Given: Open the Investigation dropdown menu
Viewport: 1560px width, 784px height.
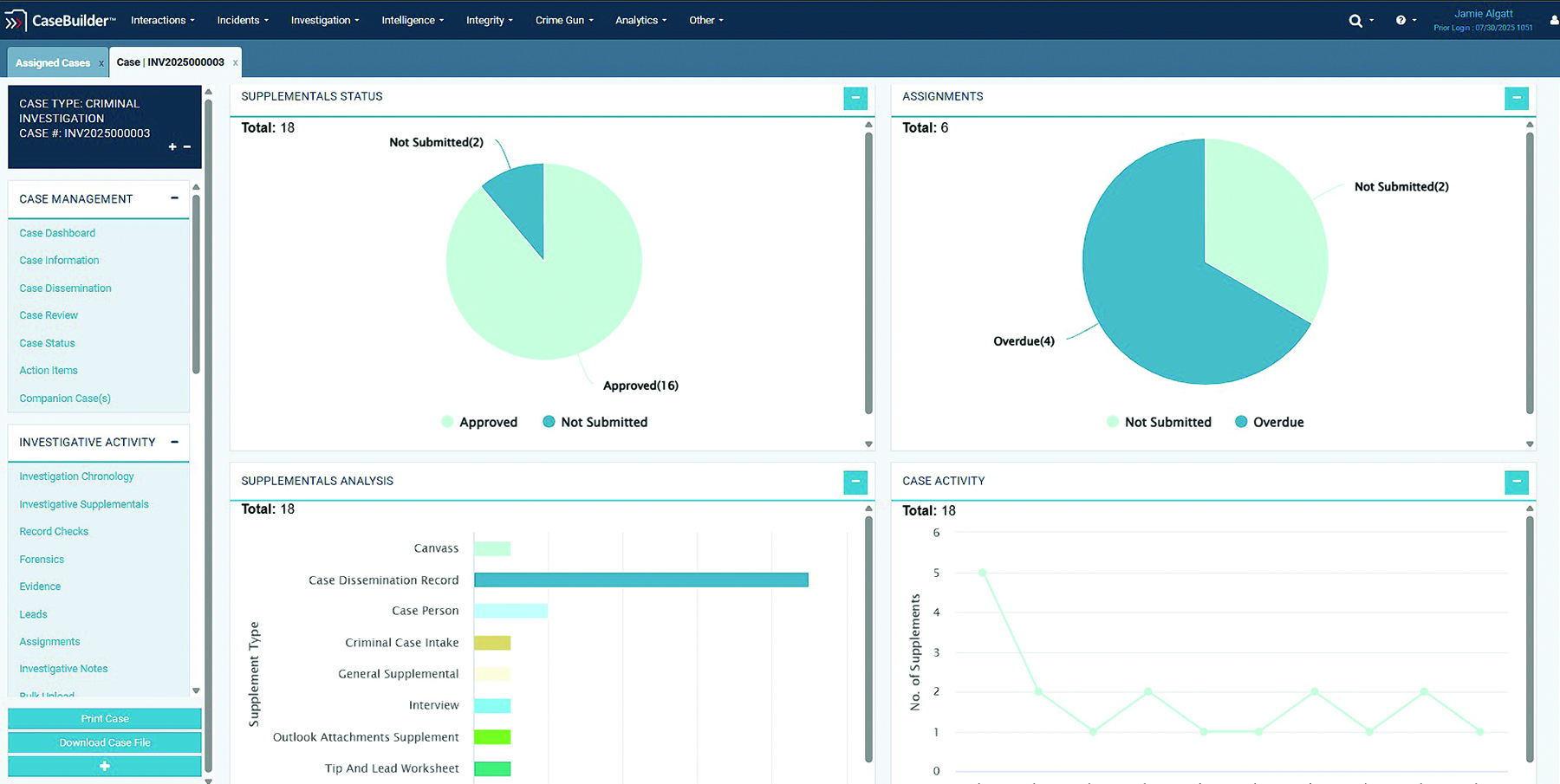Looking at the screenshot, I should pyautogui.click(x=324, y=20).
